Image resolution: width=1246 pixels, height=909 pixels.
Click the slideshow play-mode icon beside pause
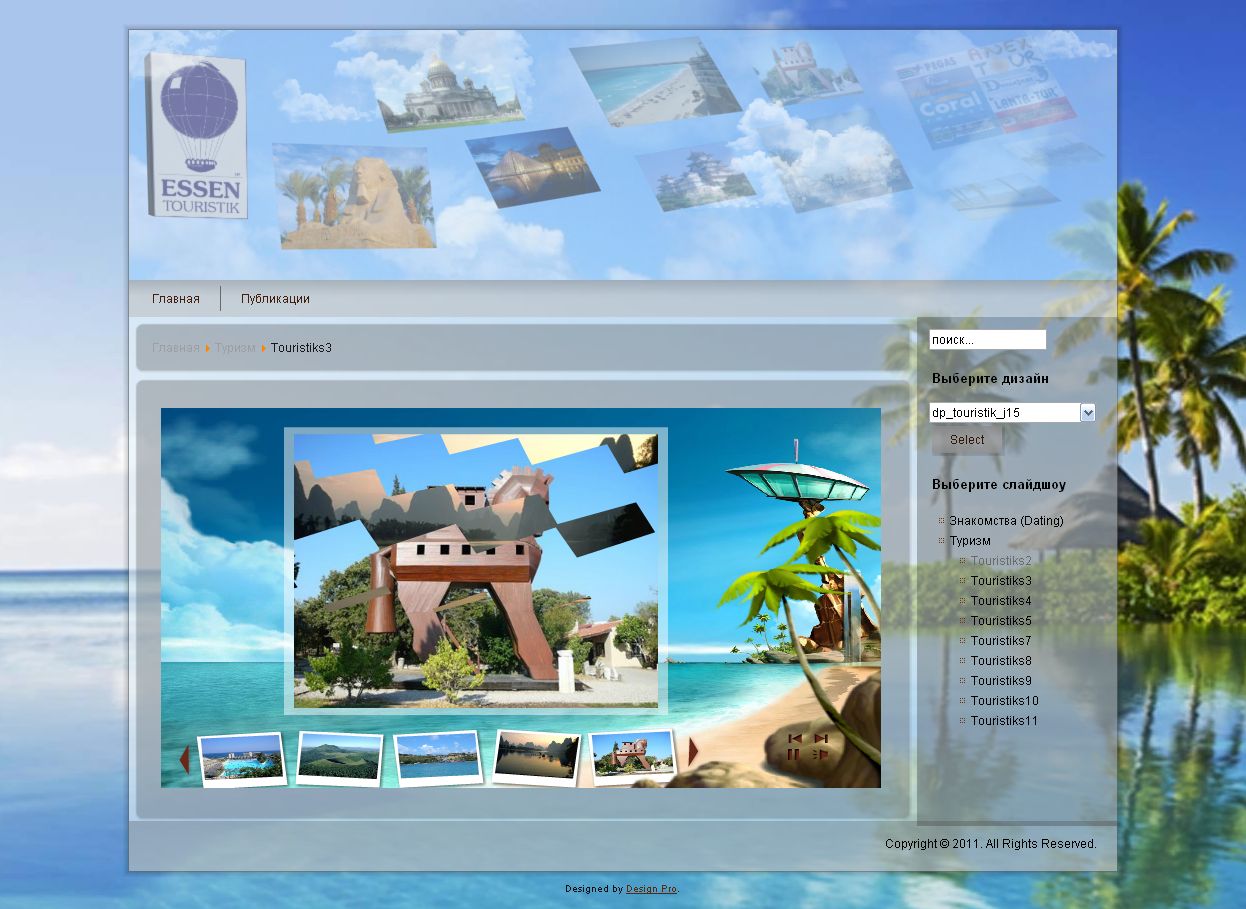[821, 755]
